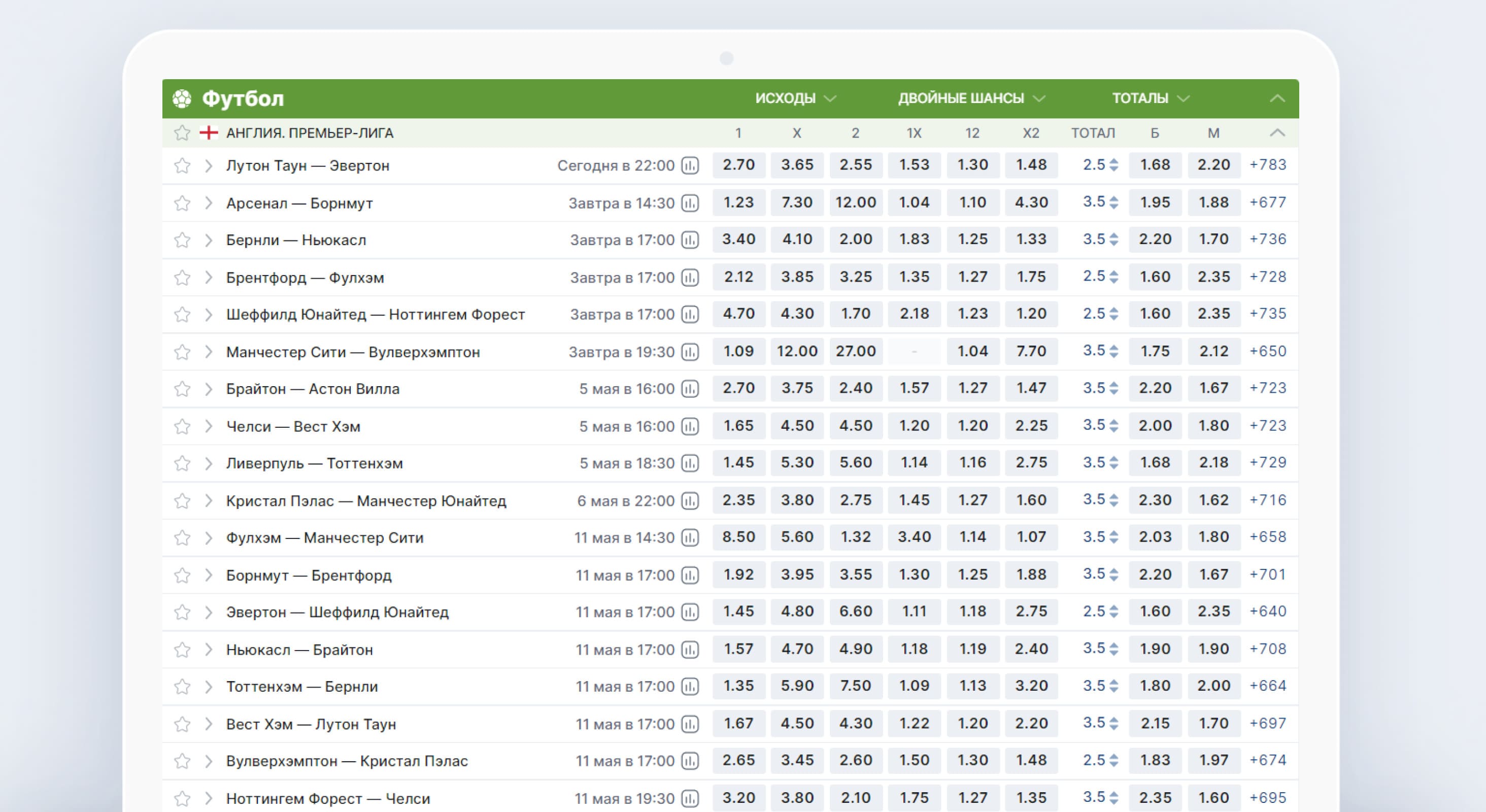The image size is (1486, 812).
Task: Collapse the Футбол section with top arrow
Action: click(x=1277, y=98)
